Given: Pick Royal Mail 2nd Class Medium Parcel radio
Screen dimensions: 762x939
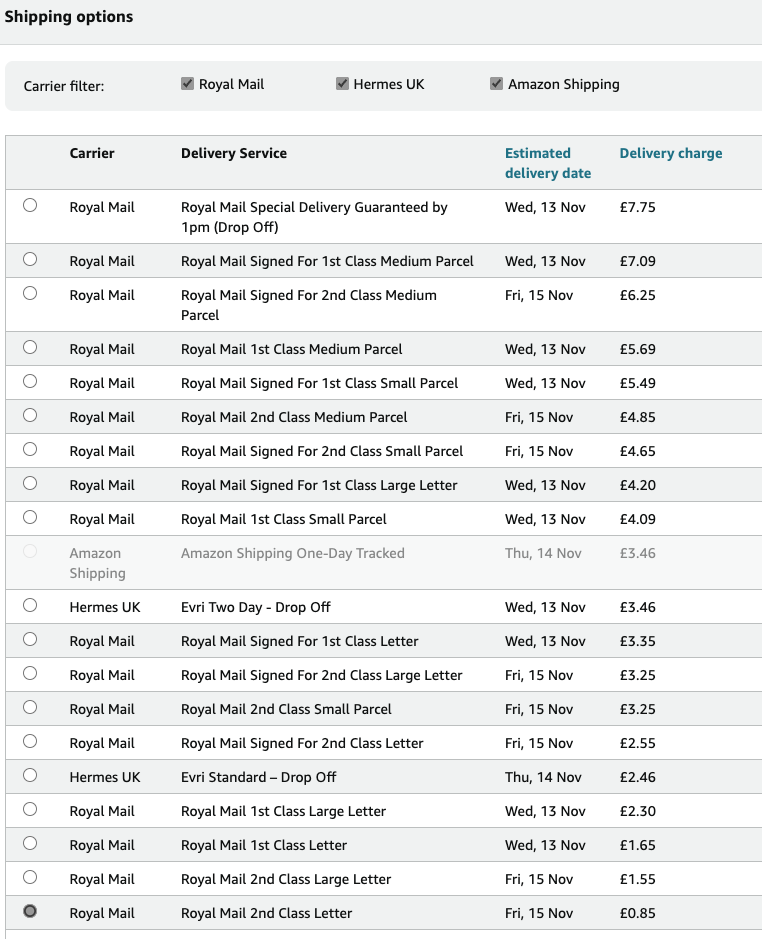Looking at the screenshot, I should coord(30,416).
